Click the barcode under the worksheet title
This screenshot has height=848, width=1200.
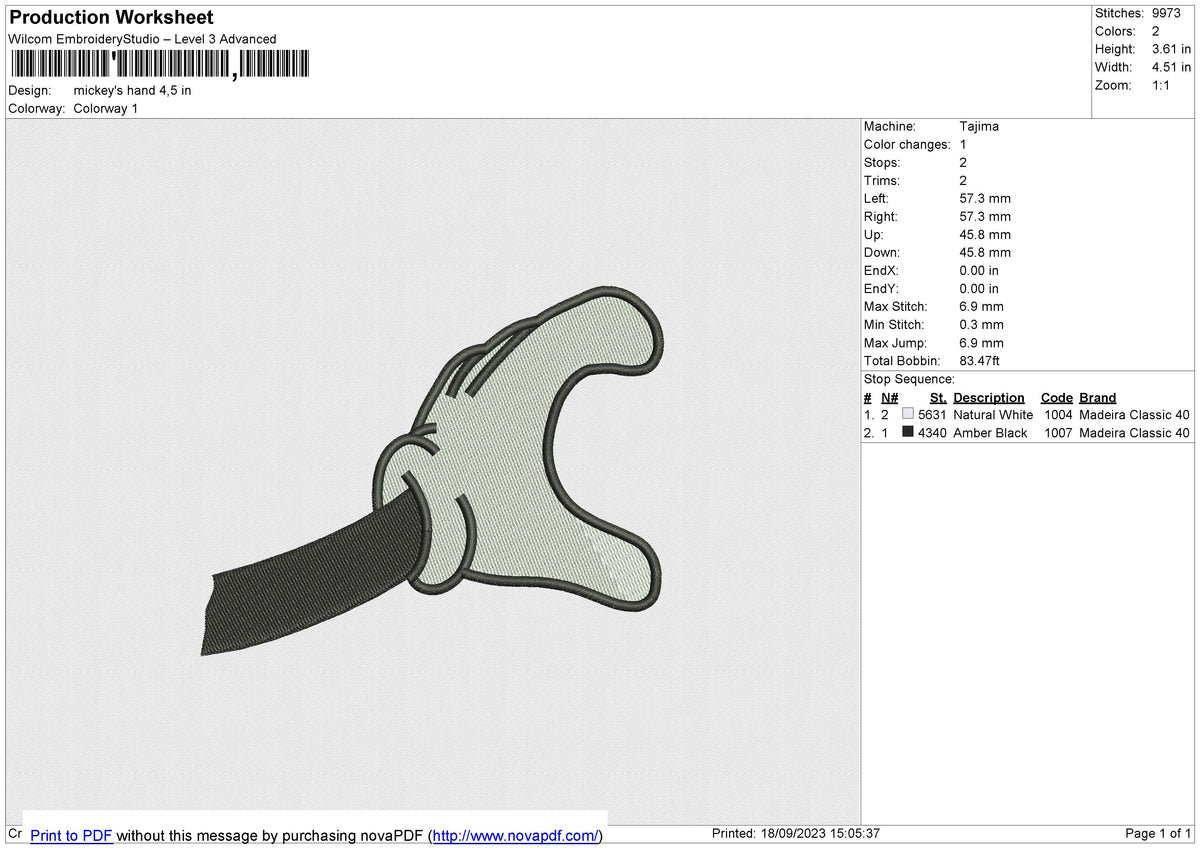(159, 65)
